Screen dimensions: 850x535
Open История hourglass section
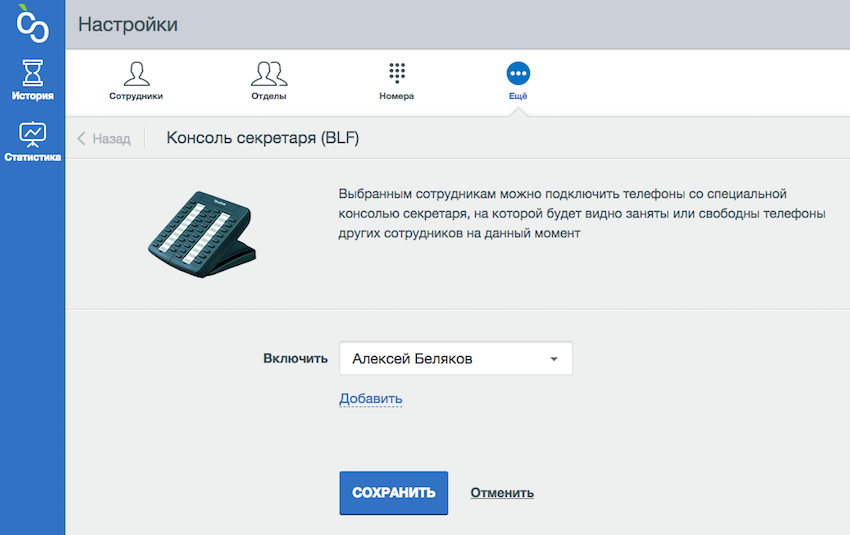pyautogui.click(x=33, y=80)
